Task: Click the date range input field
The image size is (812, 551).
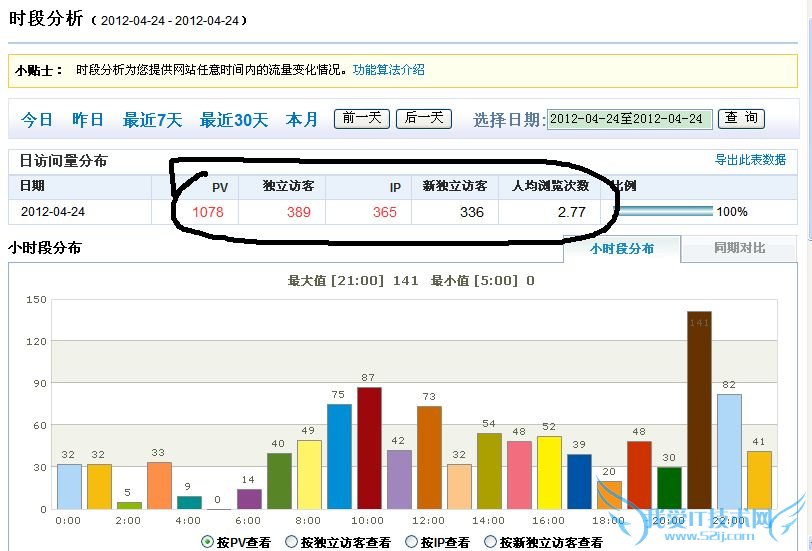Action: coord(630,119)
